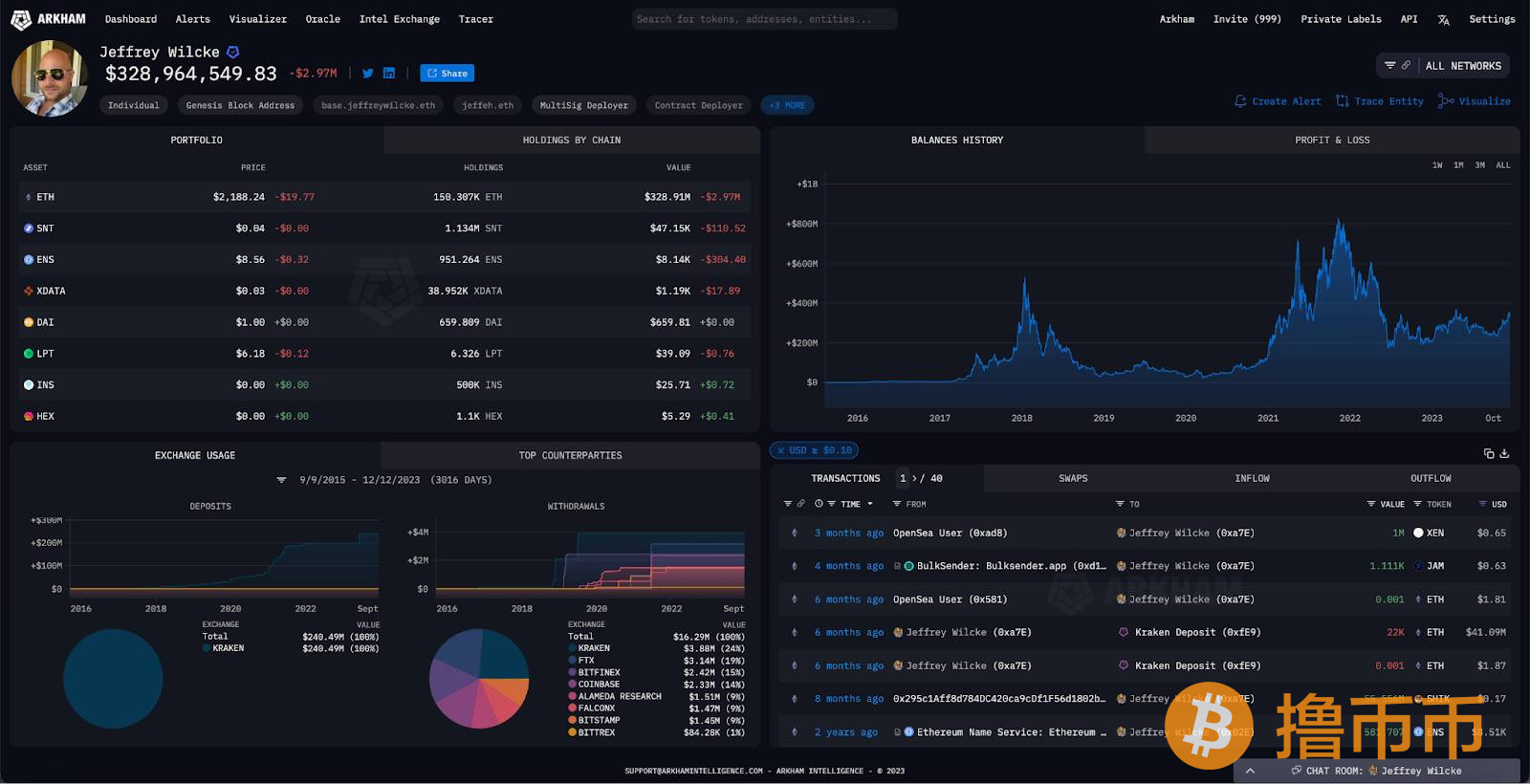Click the filter icon next to exchange usage dates
The image size is (1530, 784).
coord(281,480)
